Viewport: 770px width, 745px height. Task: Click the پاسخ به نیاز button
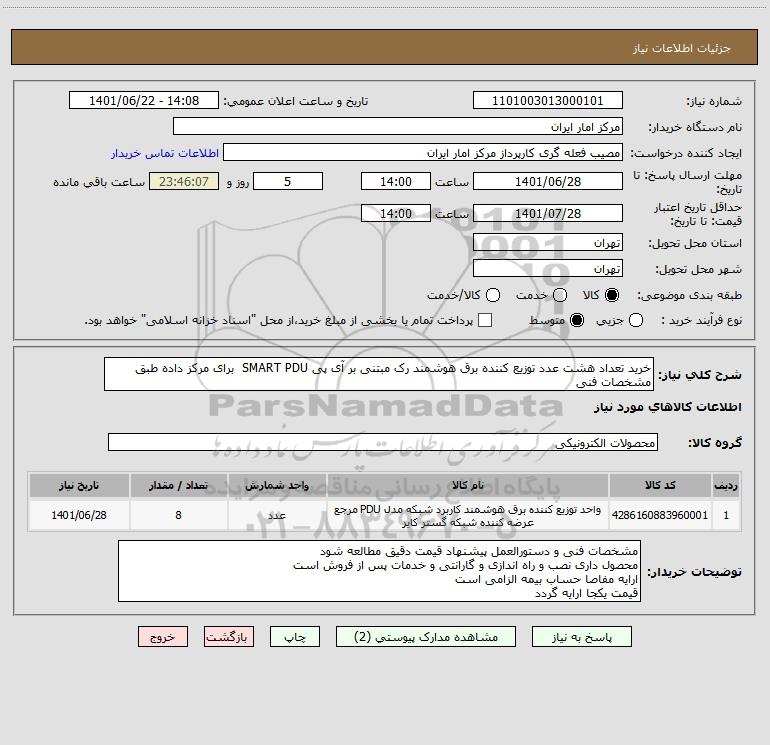click(x=581, y=636)
